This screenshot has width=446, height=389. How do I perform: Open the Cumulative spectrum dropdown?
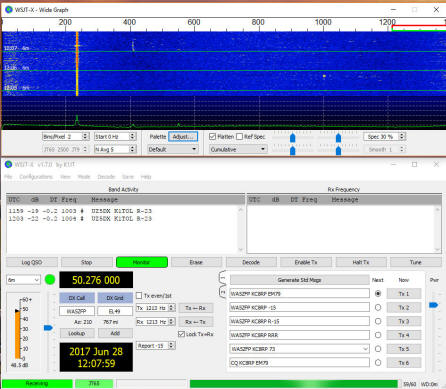[238, 149]
